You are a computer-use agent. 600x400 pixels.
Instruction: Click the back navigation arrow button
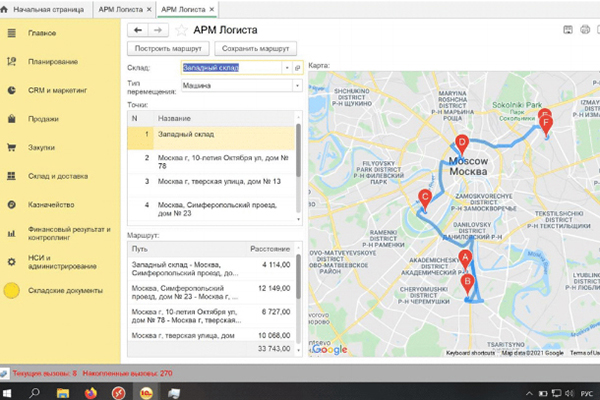(139, 30)
